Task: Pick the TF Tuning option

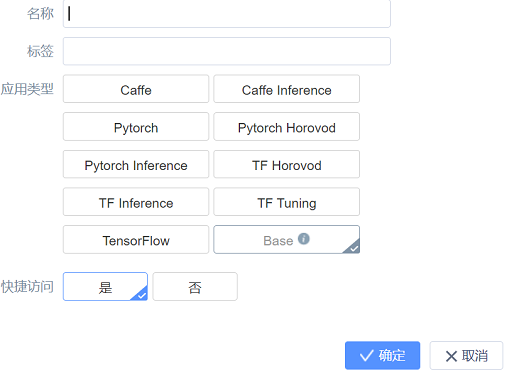Action: (287, 202)
